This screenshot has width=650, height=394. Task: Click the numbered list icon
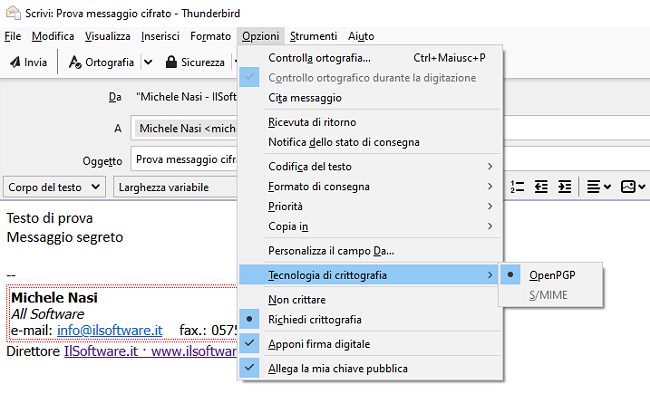click(x=517, y=187)
